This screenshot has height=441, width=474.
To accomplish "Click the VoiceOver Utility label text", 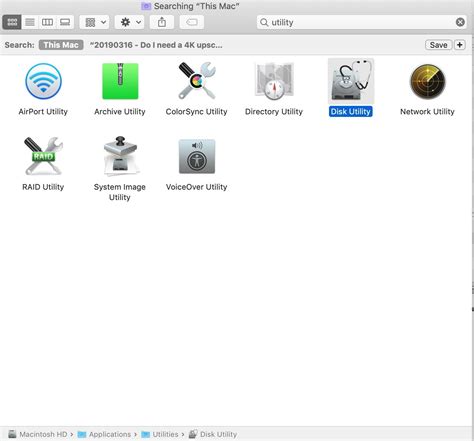I will point(197,187).
